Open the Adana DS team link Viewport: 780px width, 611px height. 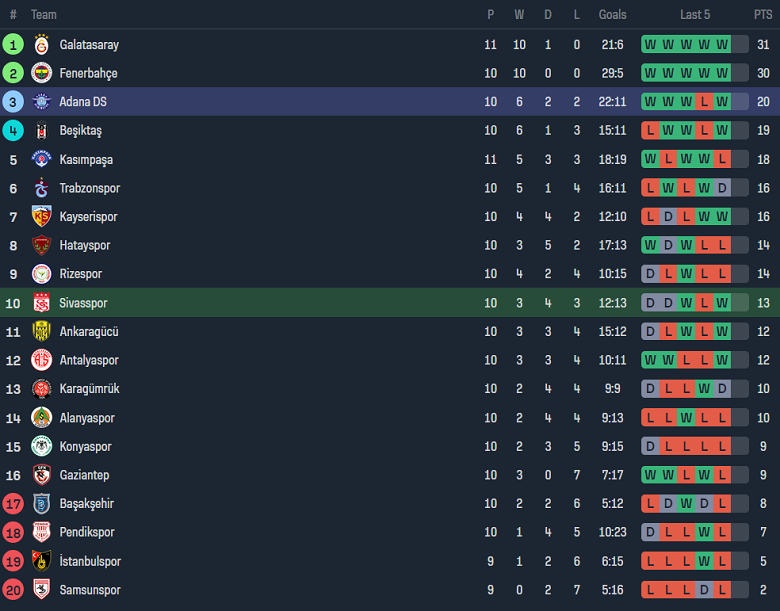[x=83, y=102]
